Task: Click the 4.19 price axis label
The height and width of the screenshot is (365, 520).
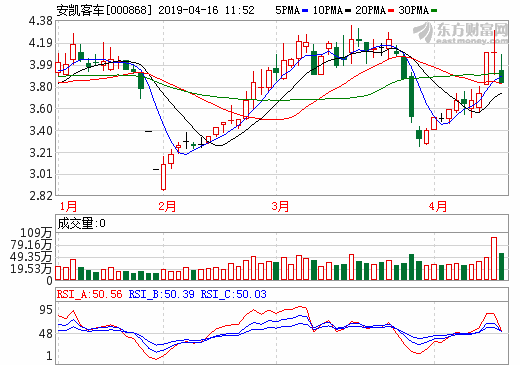Action: pyautogui.click(x=41, y=43)
